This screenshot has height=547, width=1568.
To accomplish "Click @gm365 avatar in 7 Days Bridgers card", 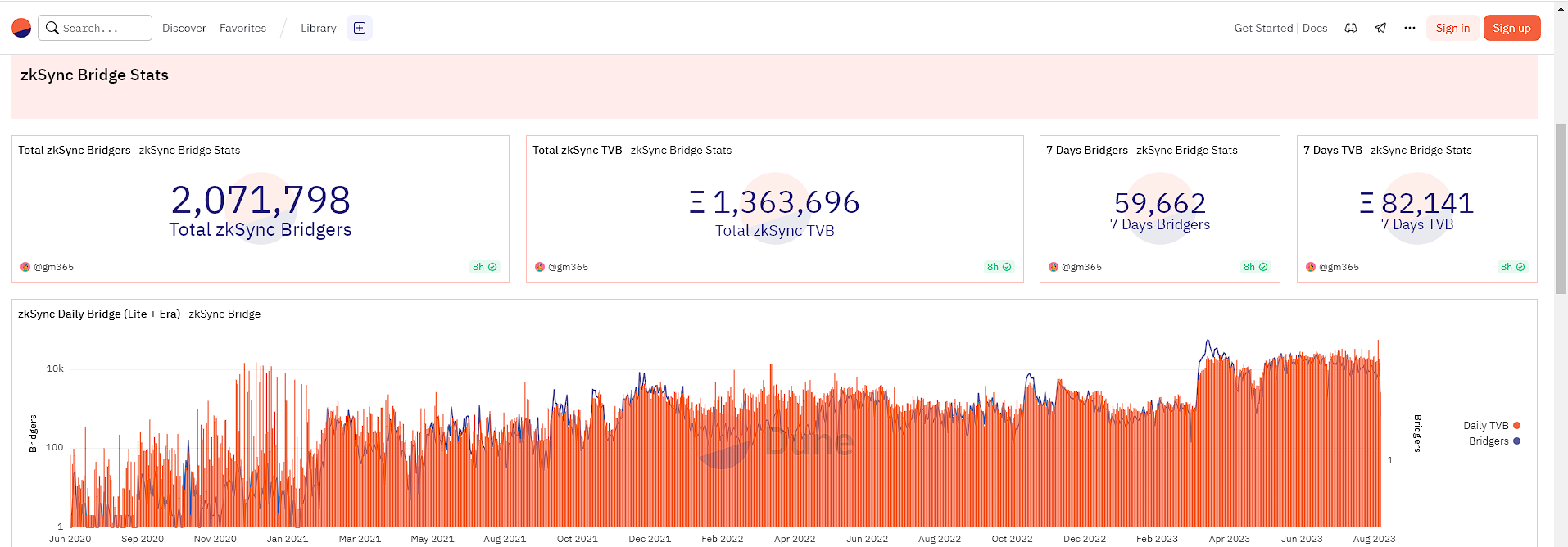I will (1054, 267).
